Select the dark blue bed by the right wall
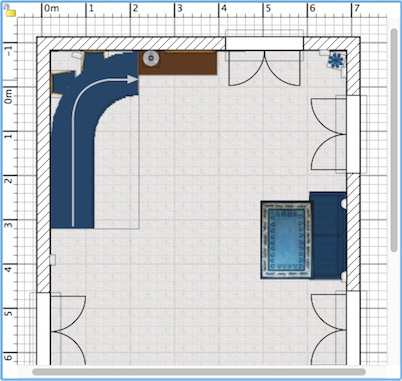Viewport: 402px width, 381px height. coord(328,235)
